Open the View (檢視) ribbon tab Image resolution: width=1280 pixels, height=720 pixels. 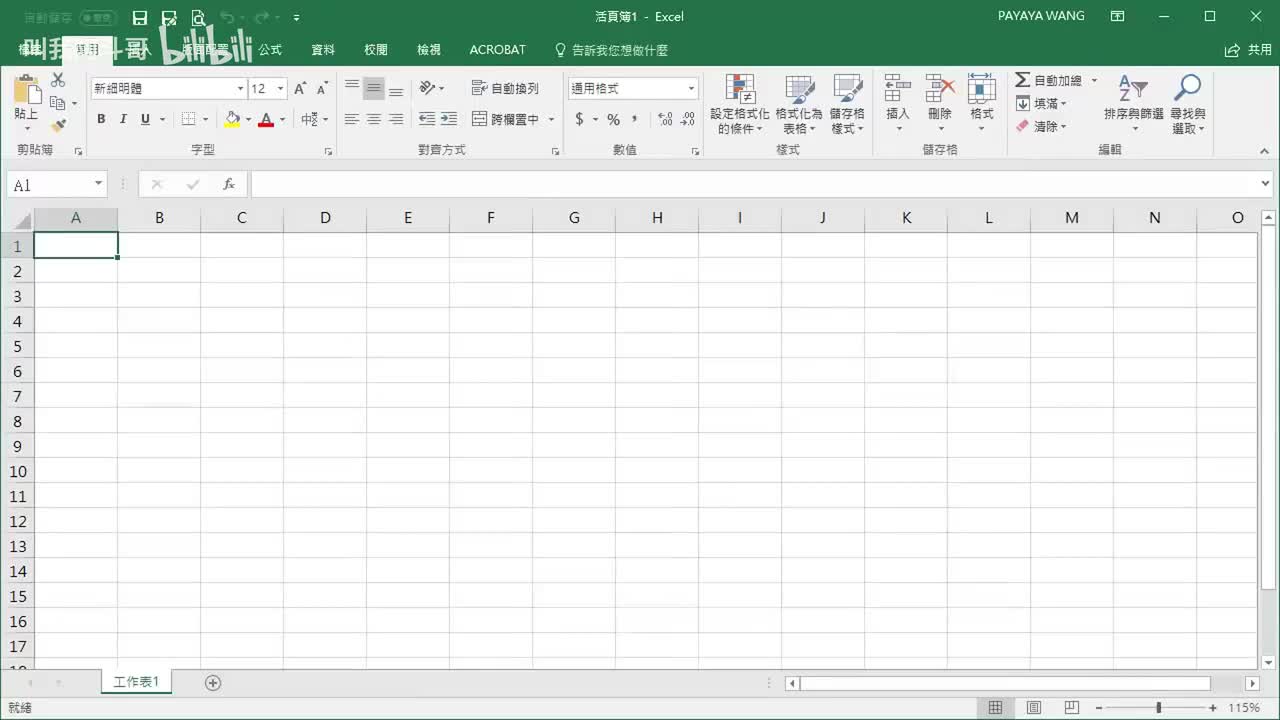point(429,50)
